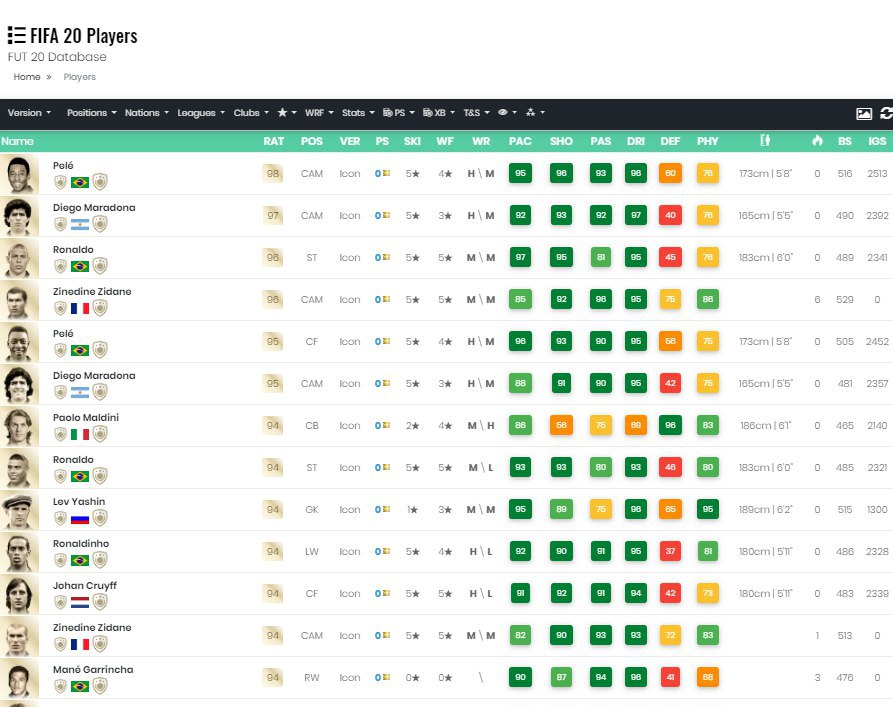
Task: Sort by the flame icon column header
Action: pyautogui.click(x=817, y=141)
